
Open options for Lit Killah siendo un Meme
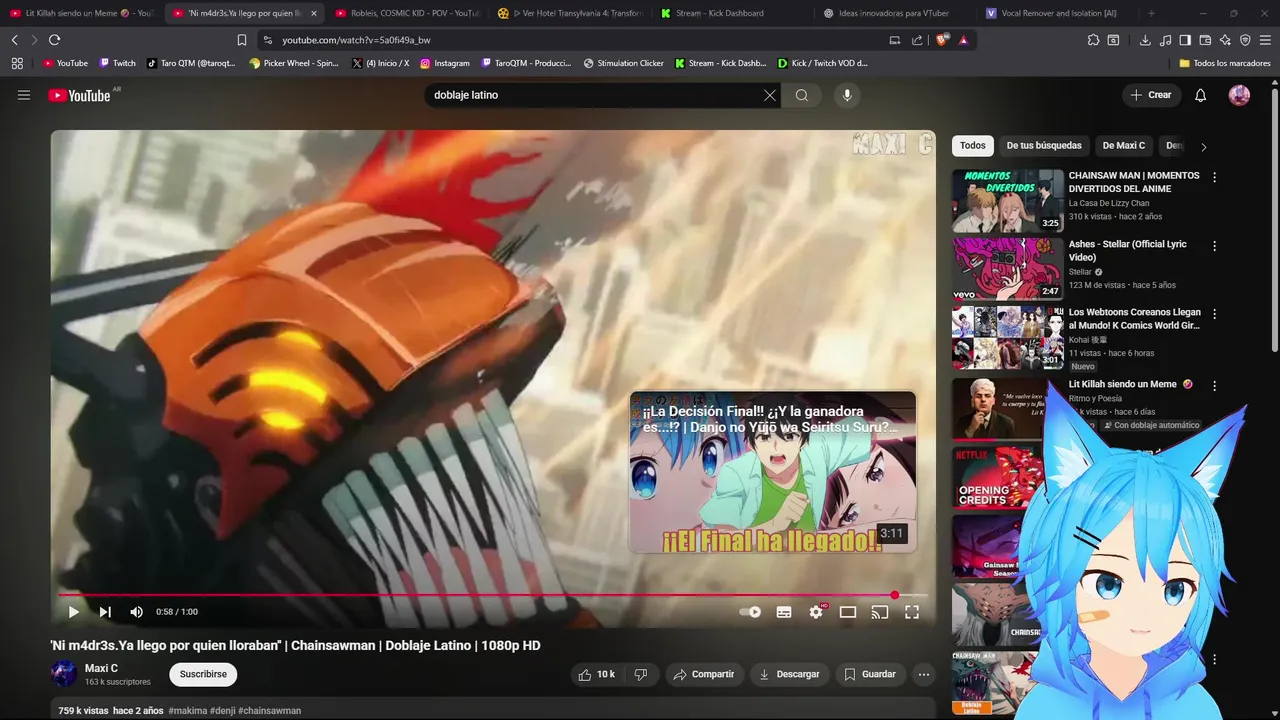pos(1215,386)
